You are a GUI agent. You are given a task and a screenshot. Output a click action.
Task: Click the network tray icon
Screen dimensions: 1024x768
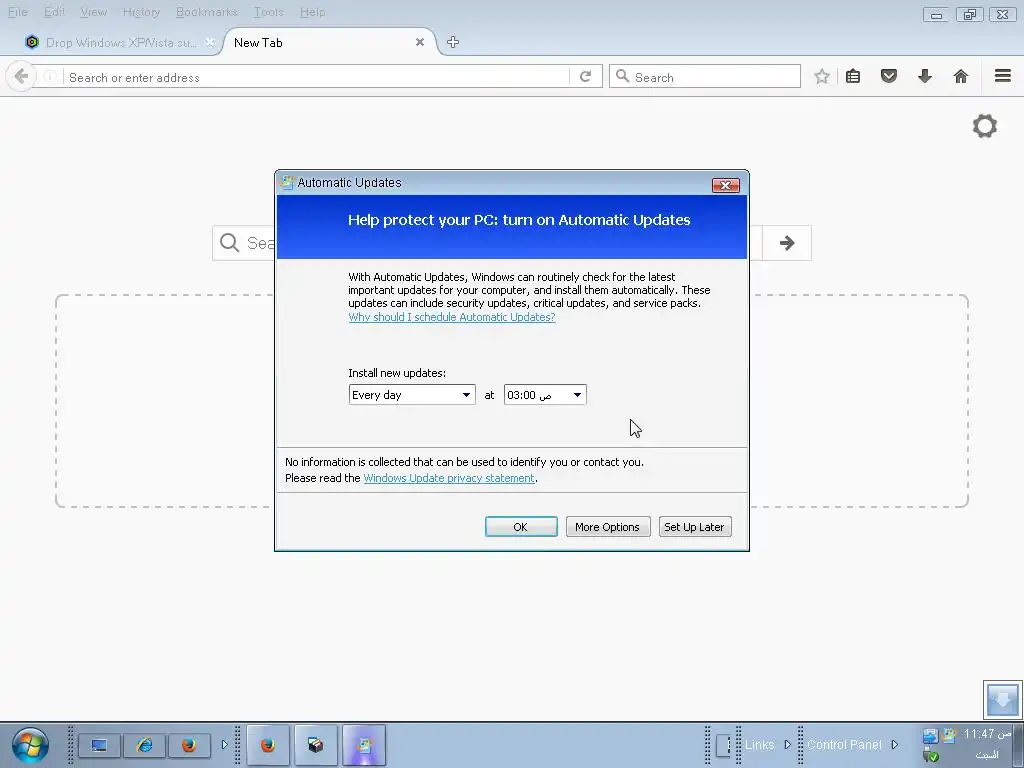(930, 736)
